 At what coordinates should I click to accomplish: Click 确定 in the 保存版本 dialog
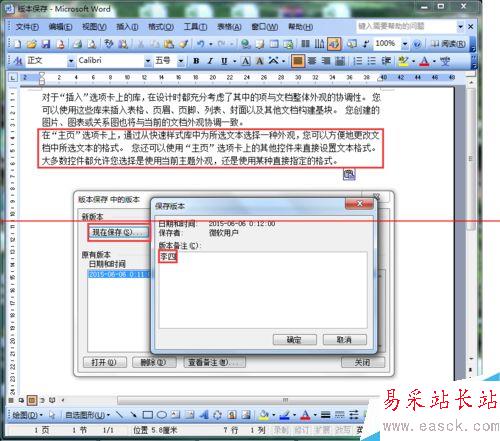click(x=295, y=340)
